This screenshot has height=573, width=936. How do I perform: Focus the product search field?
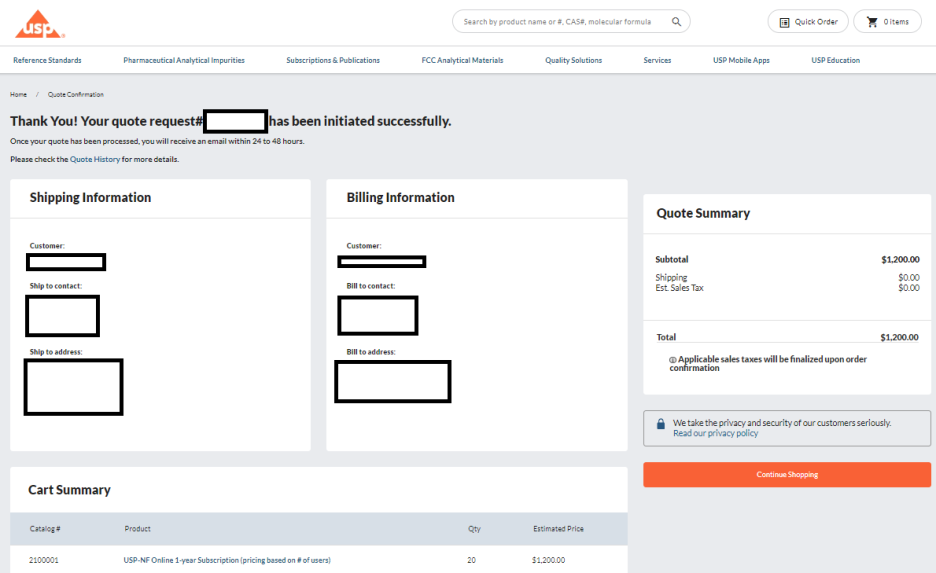[x=571, y=21]
